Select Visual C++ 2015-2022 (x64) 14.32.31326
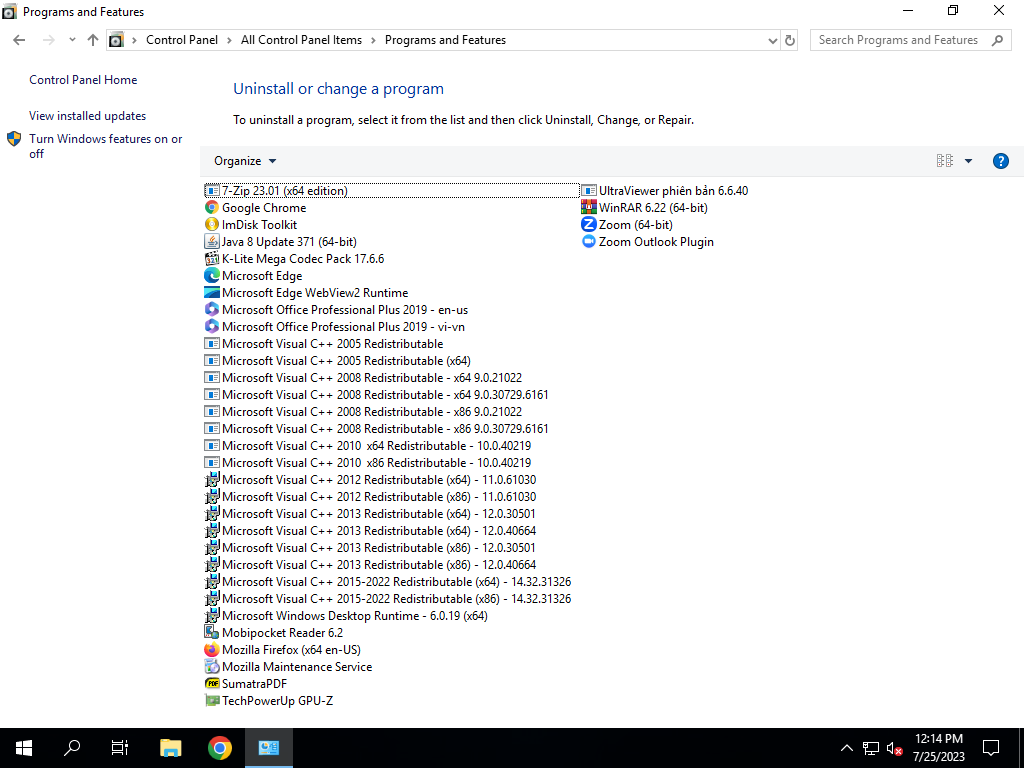The image size is (1024, 768). point(389,581)
